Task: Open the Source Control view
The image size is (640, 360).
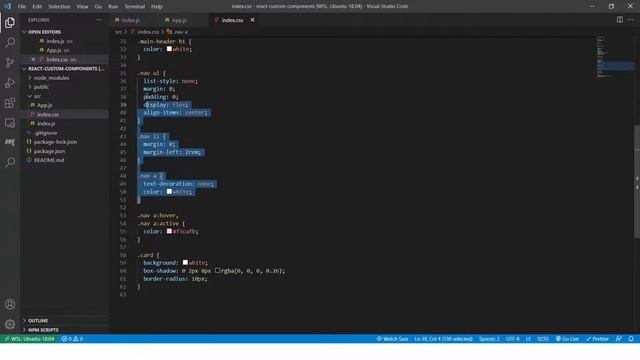Action: click(10, 62)
